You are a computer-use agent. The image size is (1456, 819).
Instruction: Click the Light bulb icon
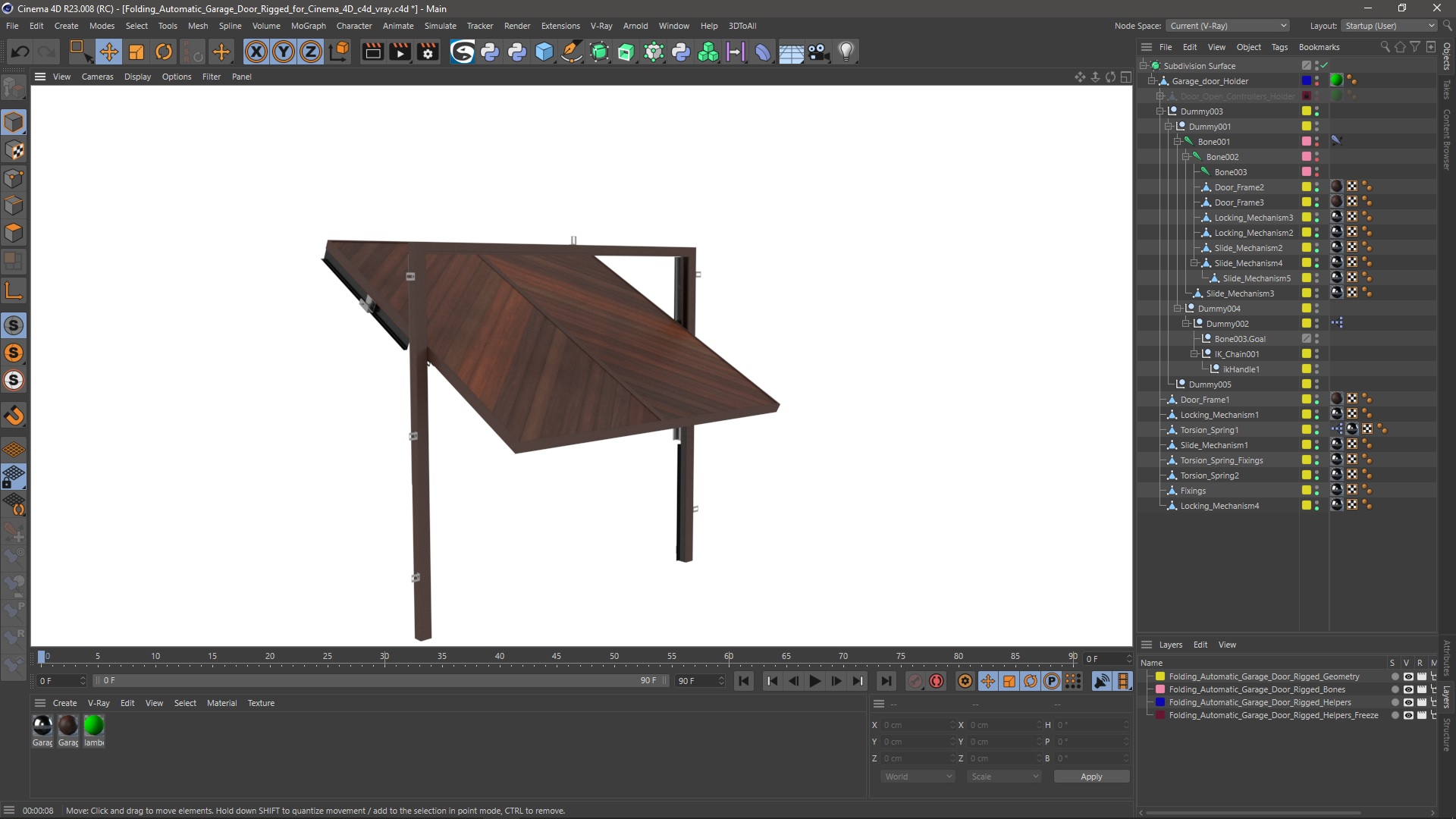point(846,52)
